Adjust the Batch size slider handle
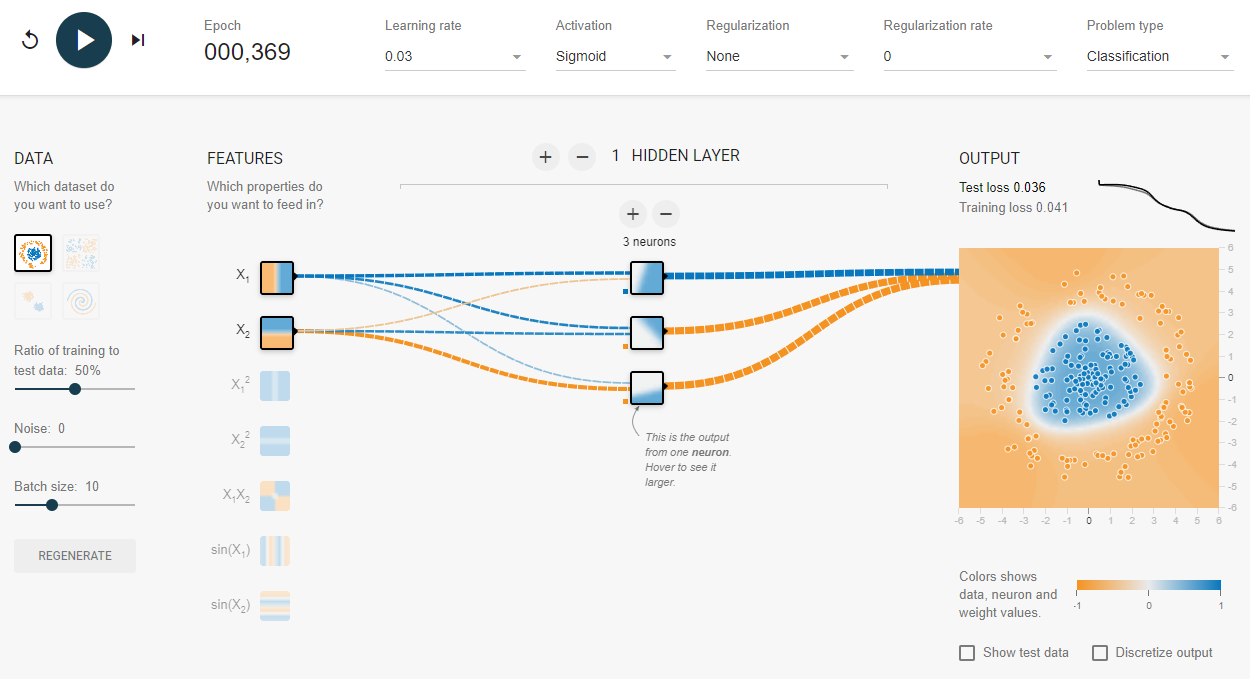1250x679 pixels. click(x=52, y=505)
